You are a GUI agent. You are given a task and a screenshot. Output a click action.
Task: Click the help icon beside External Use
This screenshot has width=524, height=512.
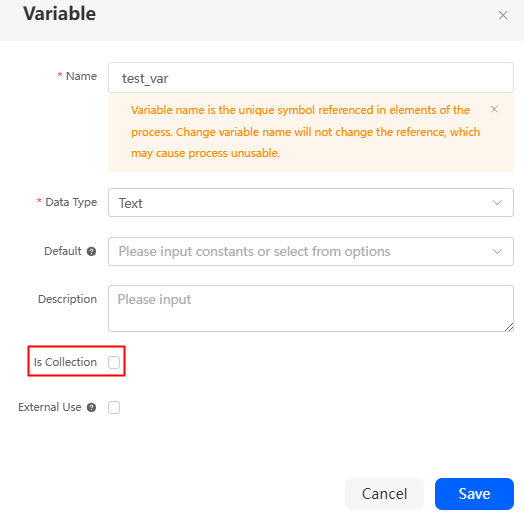pyautogui.click(x=91, y=407)
